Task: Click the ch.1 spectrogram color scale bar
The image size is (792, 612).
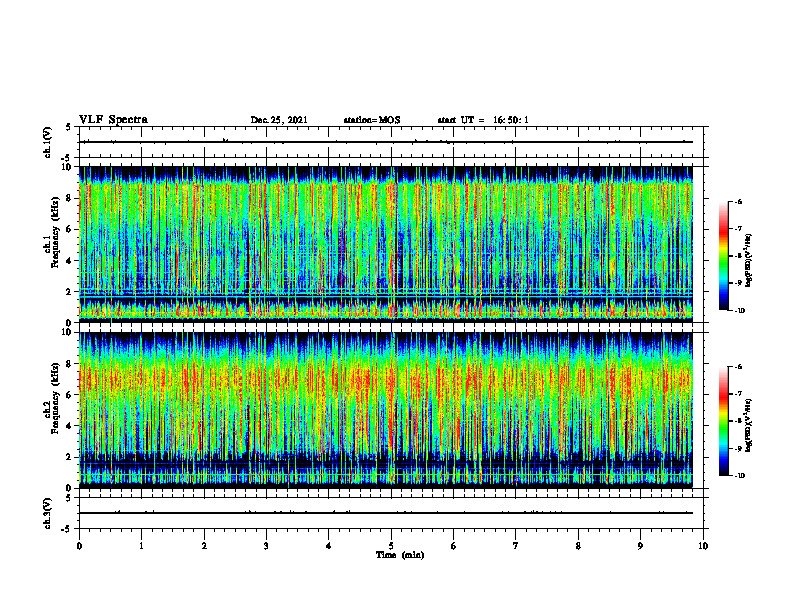Action: click(724, 256)
